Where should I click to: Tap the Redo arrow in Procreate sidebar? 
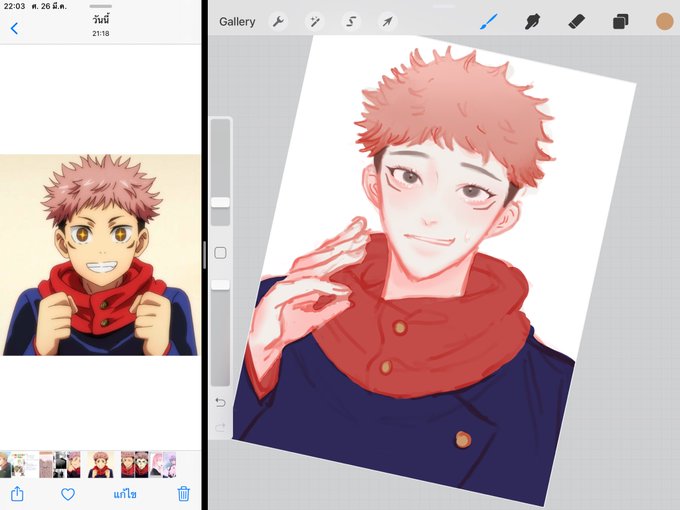[220, 427]
